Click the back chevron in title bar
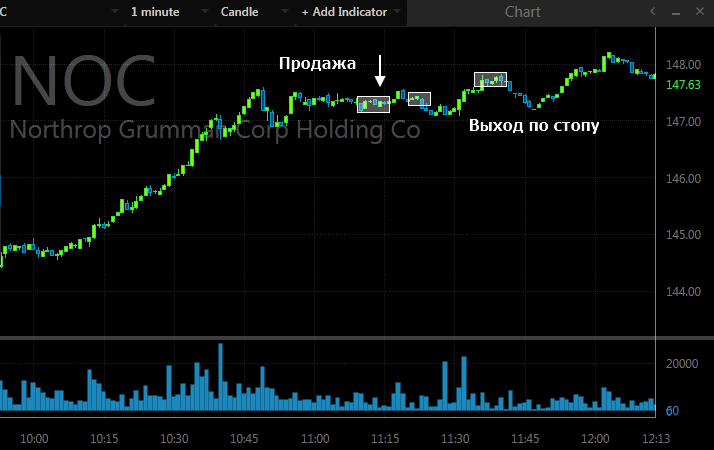Viewport: 714px width, 450px height. click(x=653, y=11)
